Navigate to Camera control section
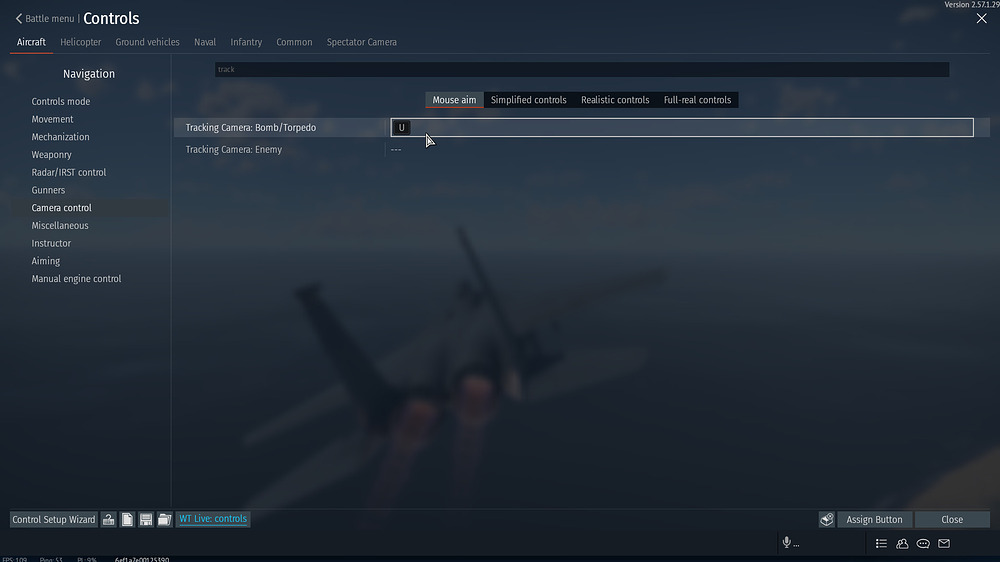The width and height of the screenshot is (1000, 562). [62, 208]
